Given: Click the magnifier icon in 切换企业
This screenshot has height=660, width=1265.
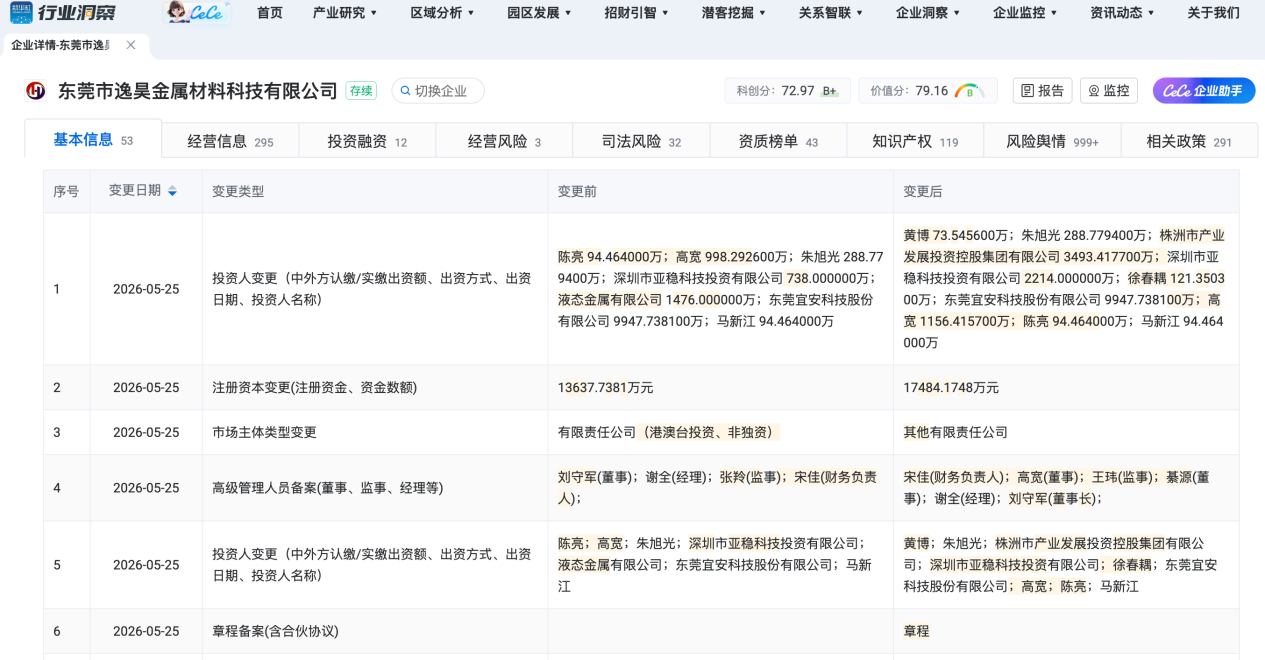Looking at the screenshot, I should (x=405, y=91).
